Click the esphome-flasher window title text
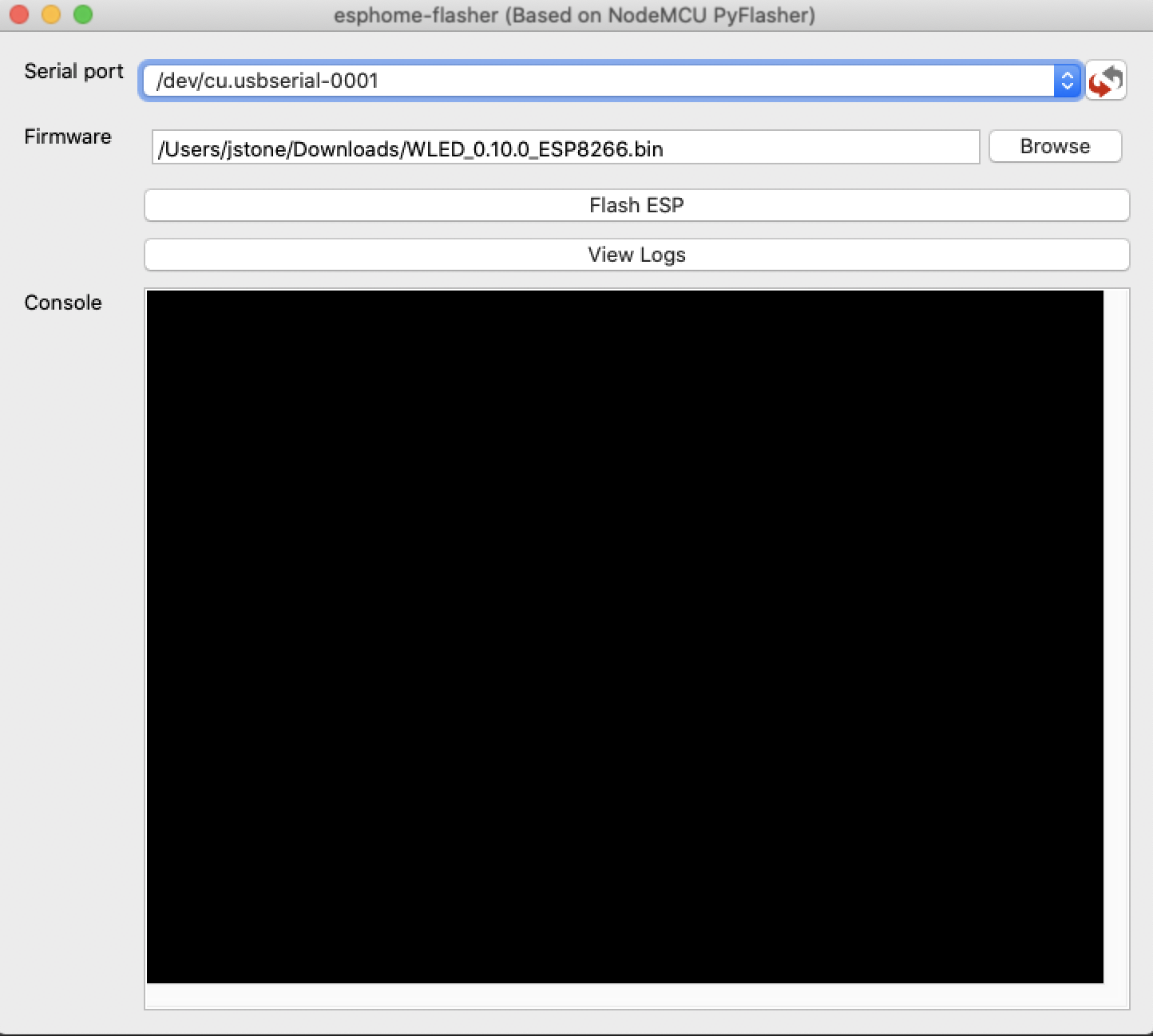This screenshot has width=1153, height=1036. 574,15
